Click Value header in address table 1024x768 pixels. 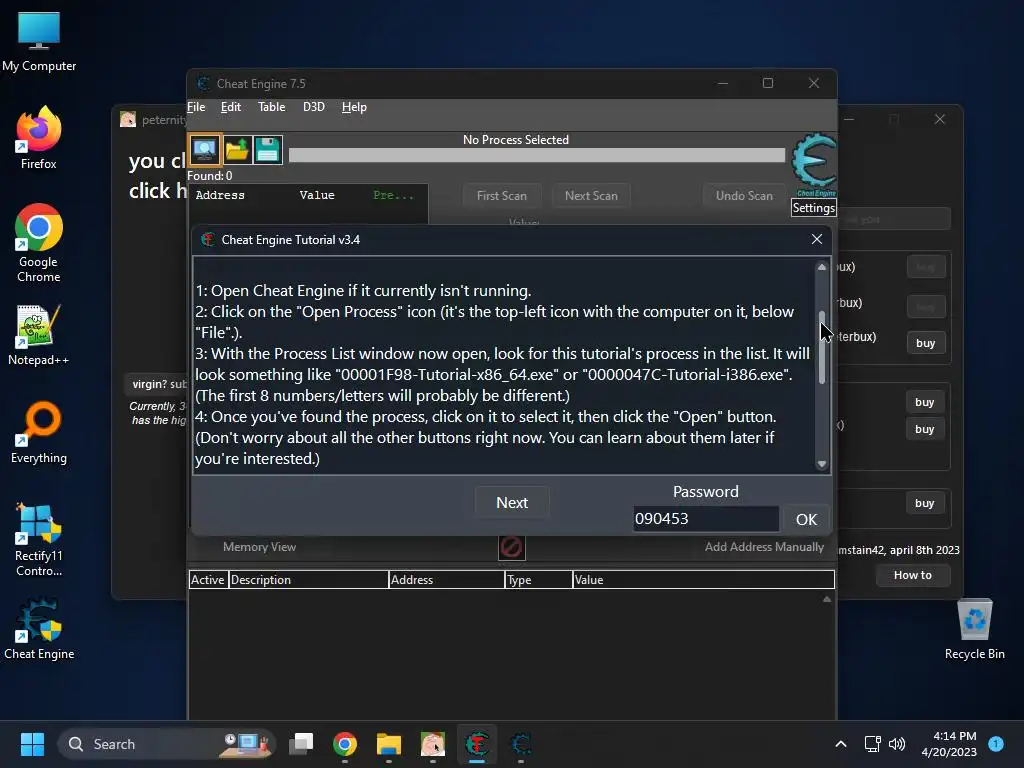pos(703,580)
